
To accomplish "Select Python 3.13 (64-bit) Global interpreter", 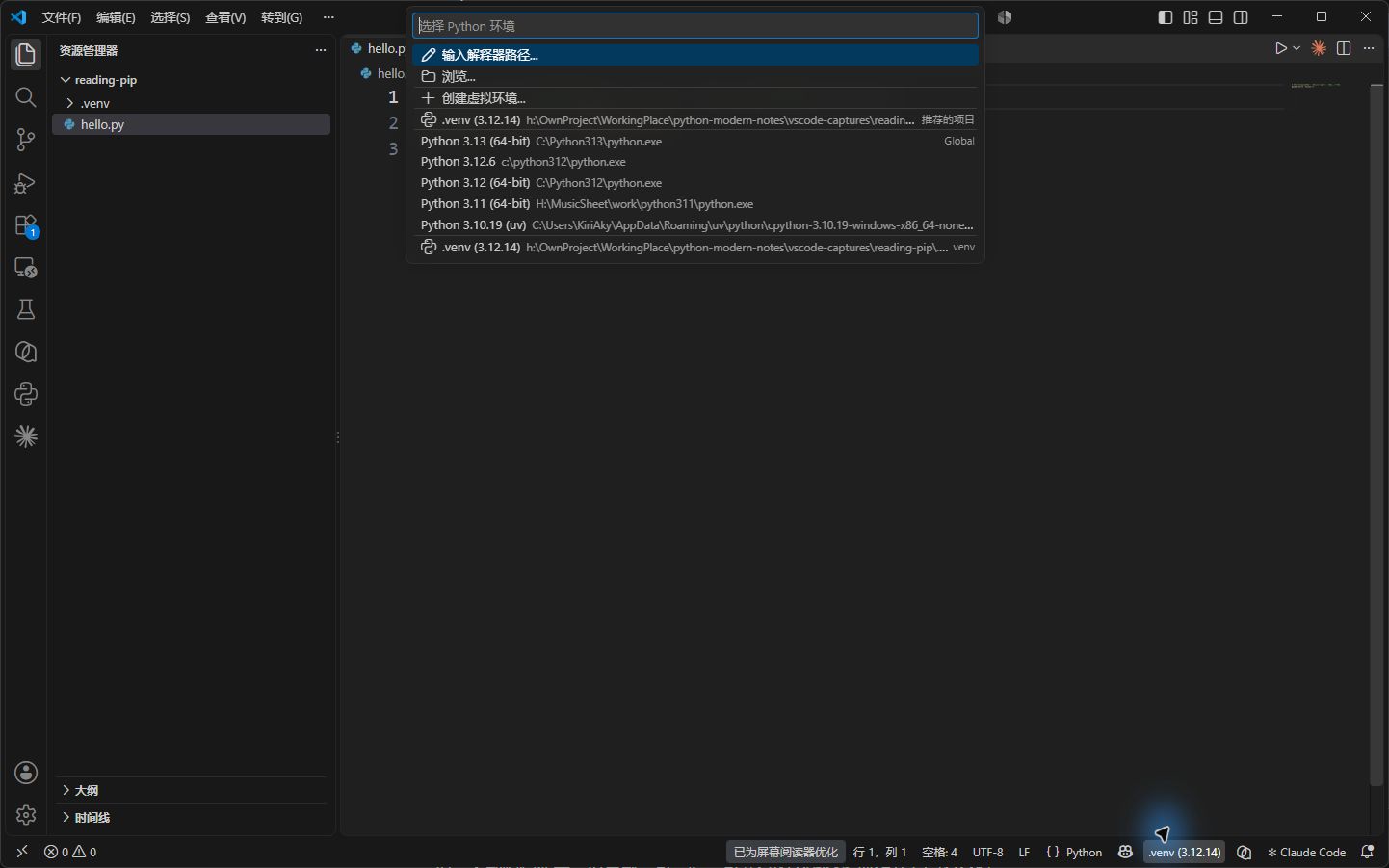I will point(695,141).
